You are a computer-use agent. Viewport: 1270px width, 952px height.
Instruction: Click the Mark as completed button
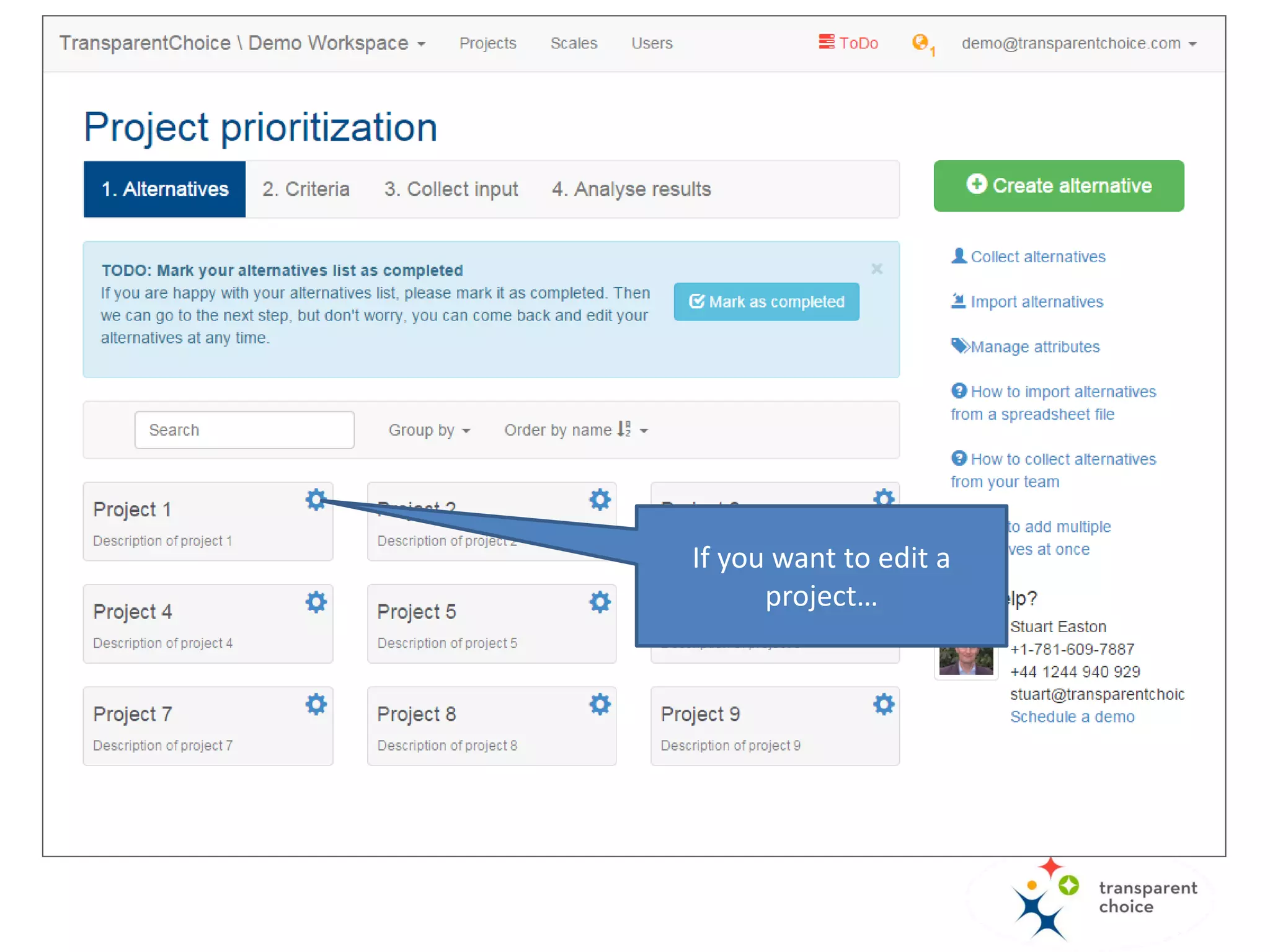pos(766,302)
